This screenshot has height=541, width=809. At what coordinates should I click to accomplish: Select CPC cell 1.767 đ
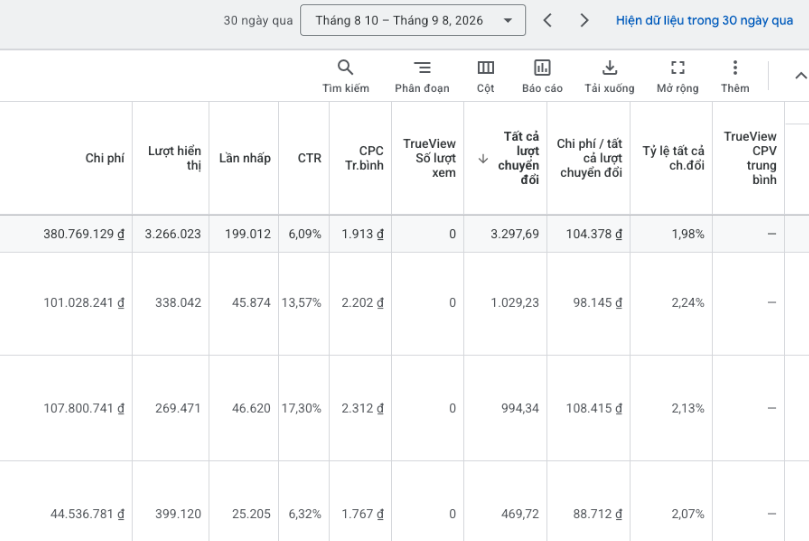(363, 514)
